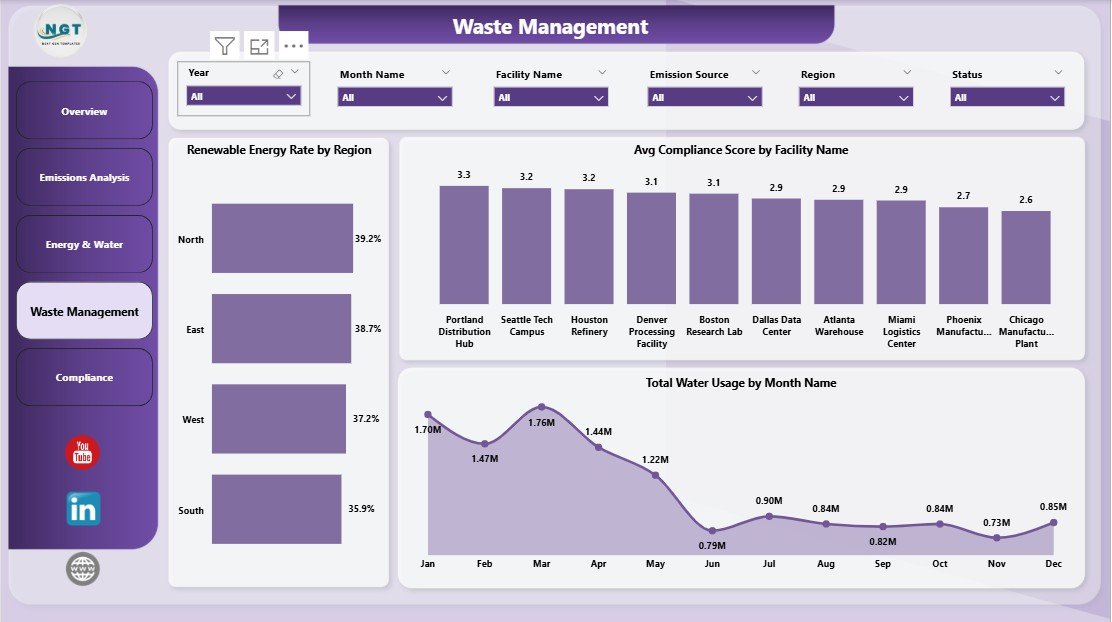This screenshot has height=622, width=1112.
Task: Click the LinkedIn icon
Action: point(83,509)
